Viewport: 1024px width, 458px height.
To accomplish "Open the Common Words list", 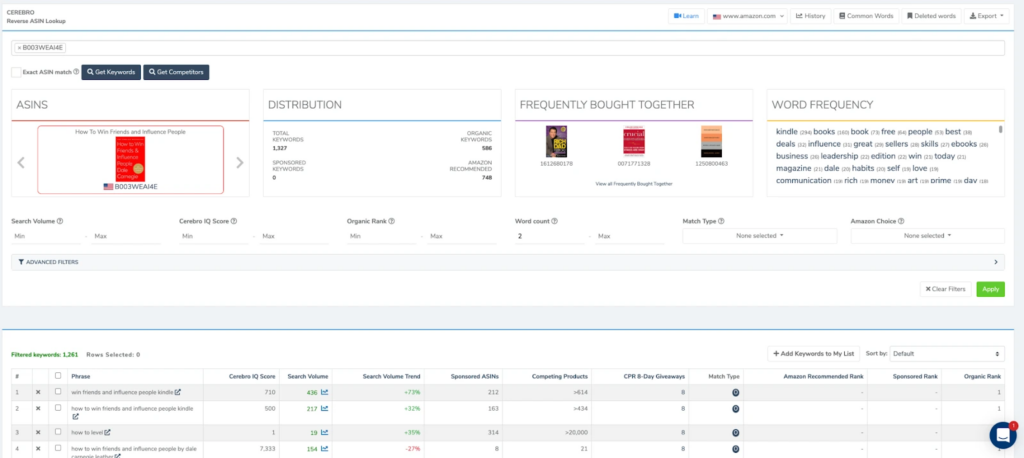I will [x=866, y=16].
